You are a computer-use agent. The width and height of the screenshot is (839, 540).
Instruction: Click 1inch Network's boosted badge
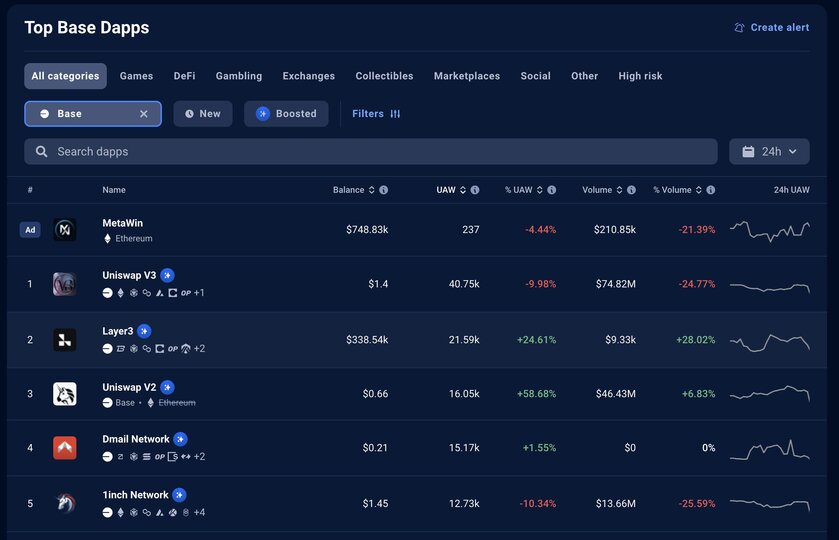pyautogui.click(x=179, y=495)
